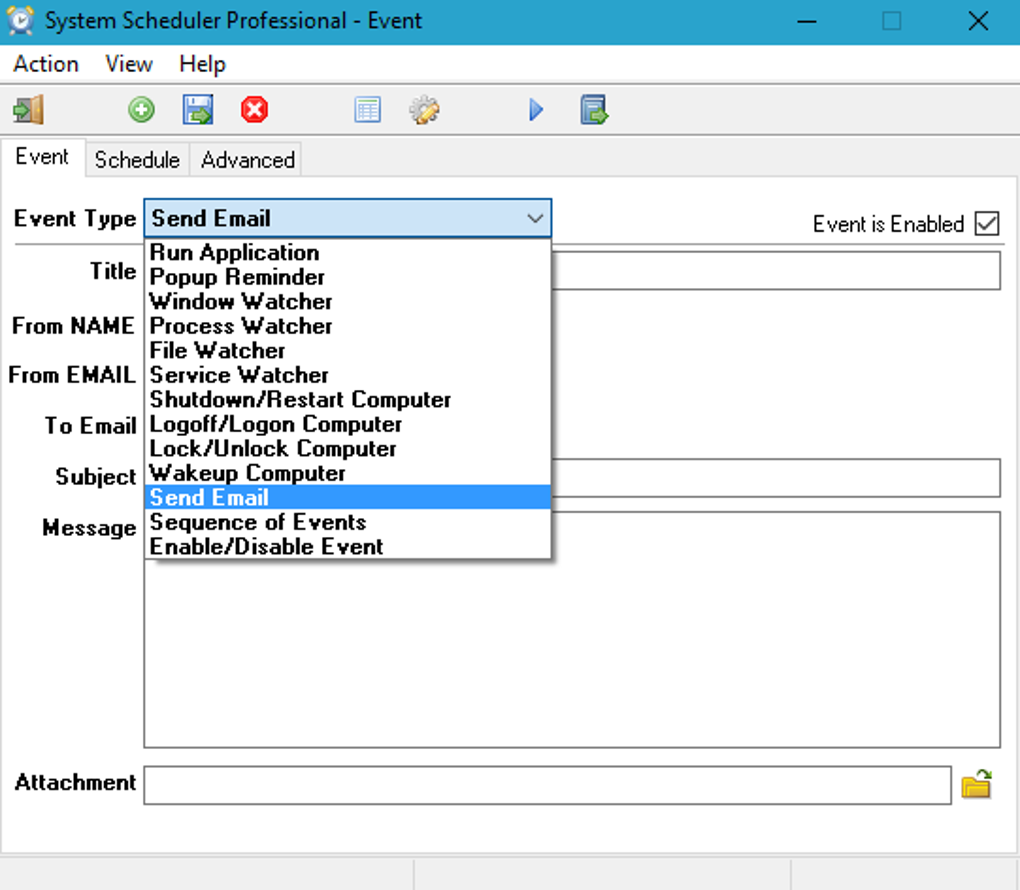The image size is (1020, 890).
Task: Switch to the Advanced tab
Action: pyautogui.click(x=248, y=159)
